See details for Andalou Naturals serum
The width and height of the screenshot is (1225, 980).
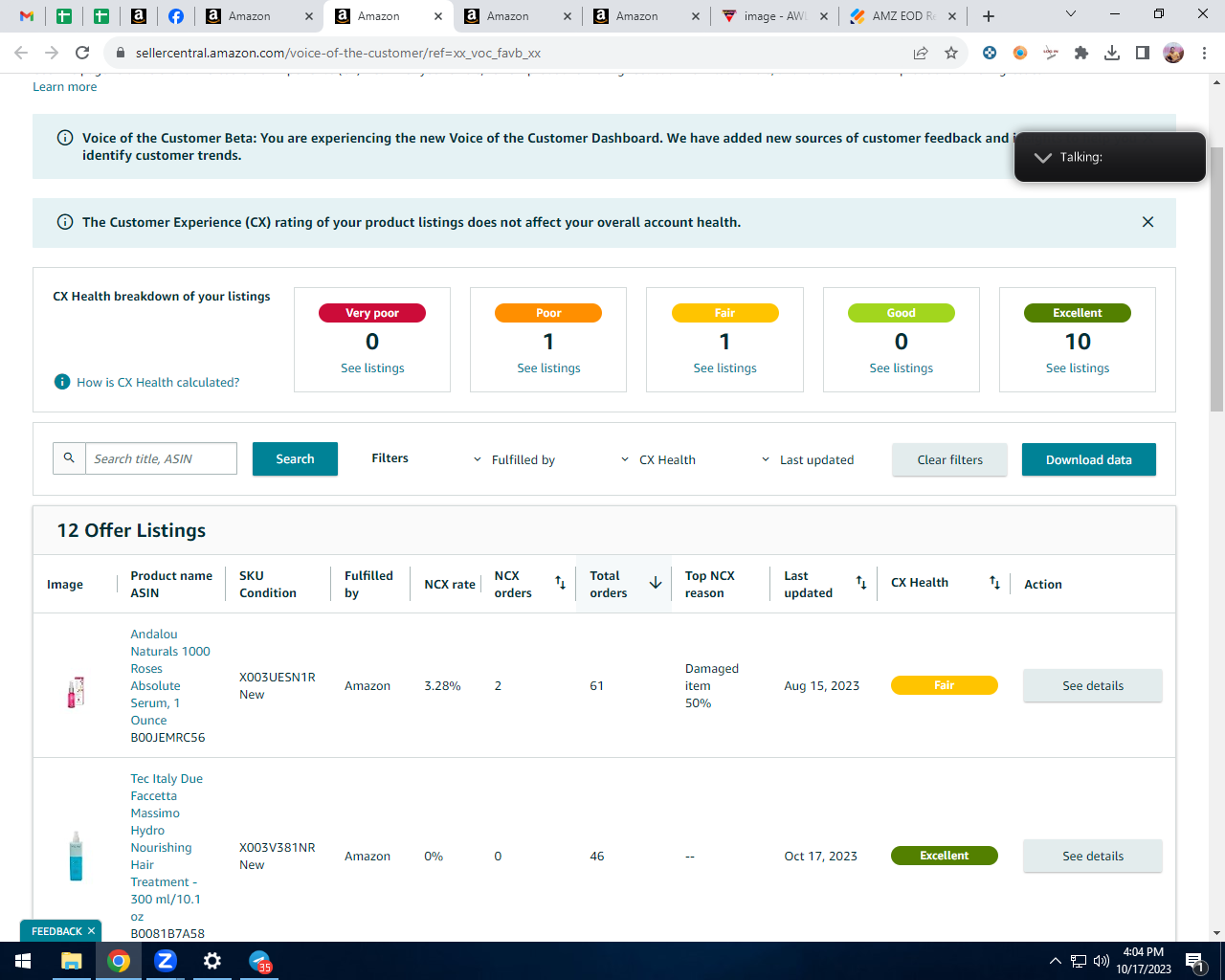[x=1093, y=685]
